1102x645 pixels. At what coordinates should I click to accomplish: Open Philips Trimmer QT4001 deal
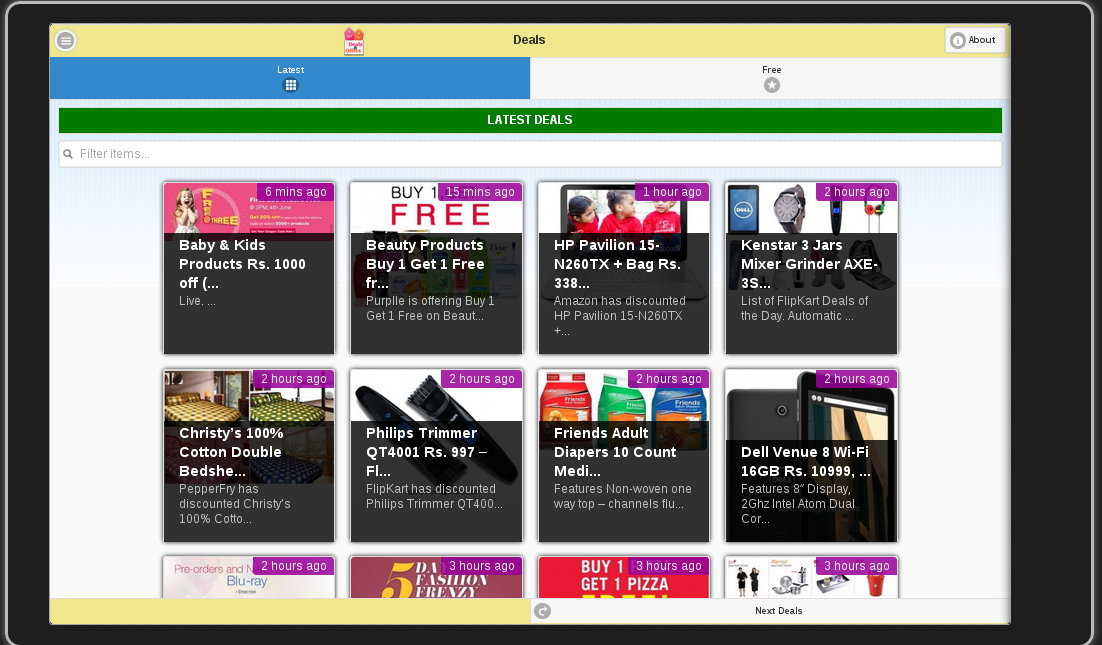coord(436,456)
